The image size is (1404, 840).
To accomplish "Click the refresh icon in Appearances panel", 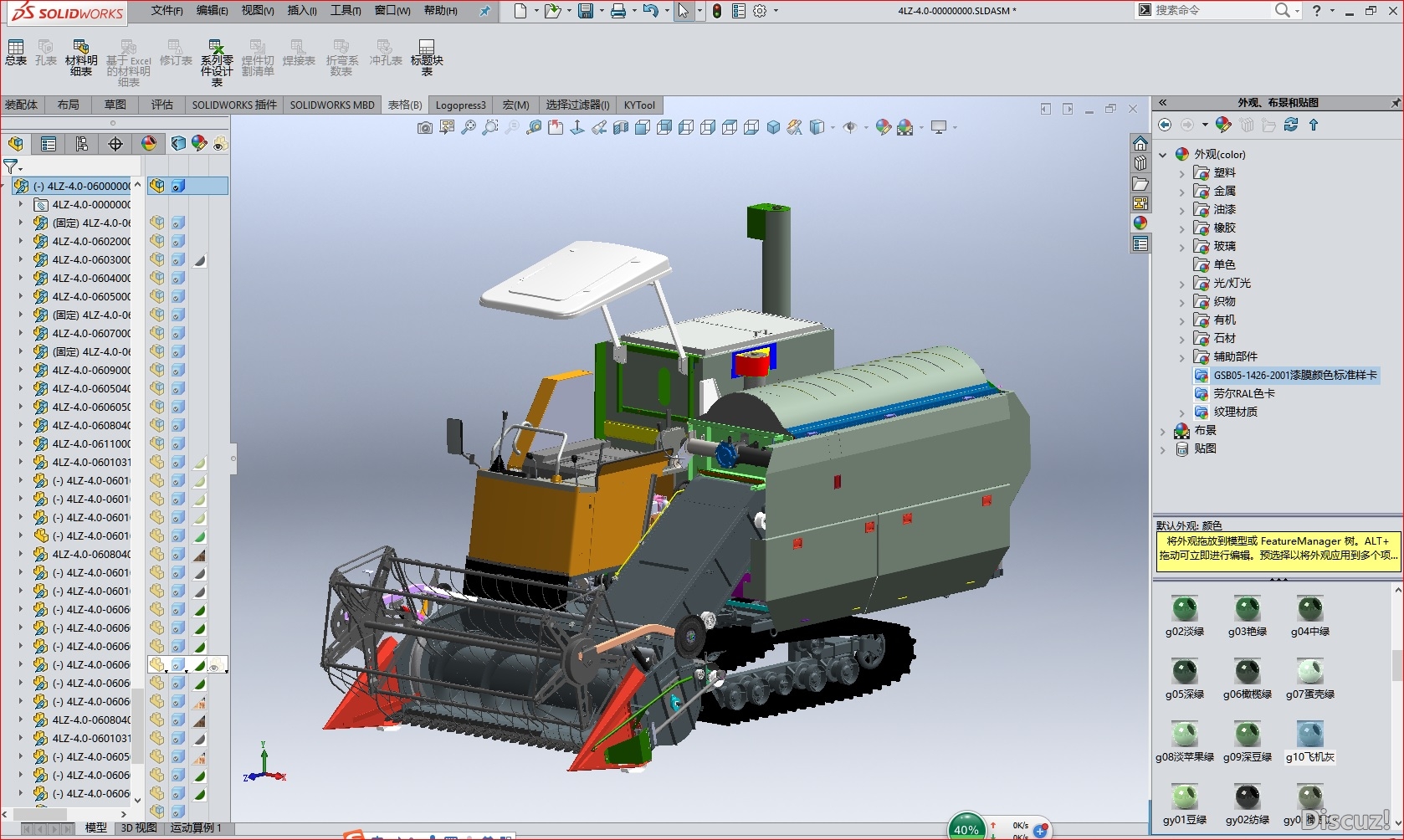I will pos(1291,125).
